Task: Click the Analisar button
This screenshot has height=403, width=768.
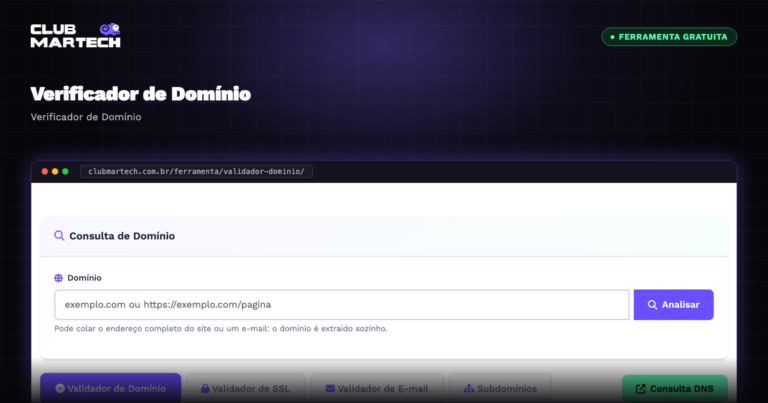Action: click(x=673, y=305)
